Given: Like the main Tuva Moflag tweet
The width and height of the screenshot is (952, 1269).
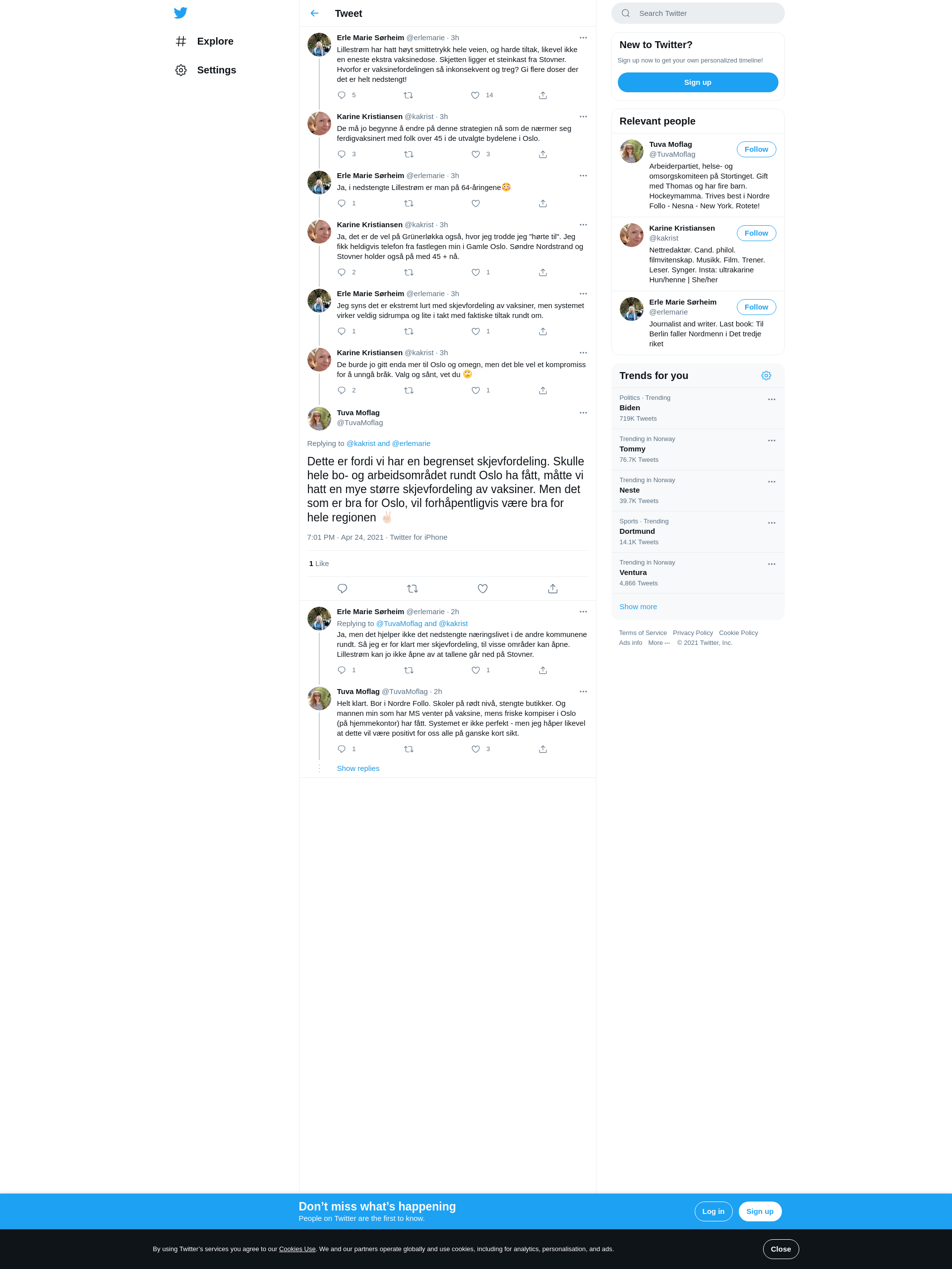Looking at the screenshot, I should pyautogui.click(x=482, y=588).
